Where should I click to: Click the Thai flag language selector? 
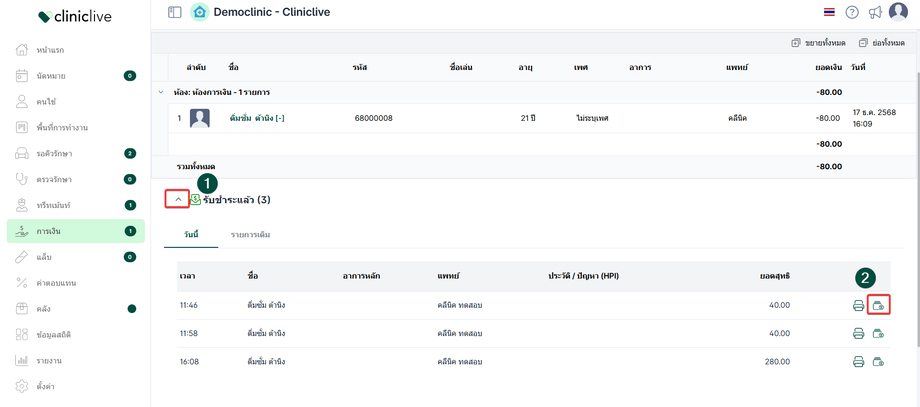[829, 12]
